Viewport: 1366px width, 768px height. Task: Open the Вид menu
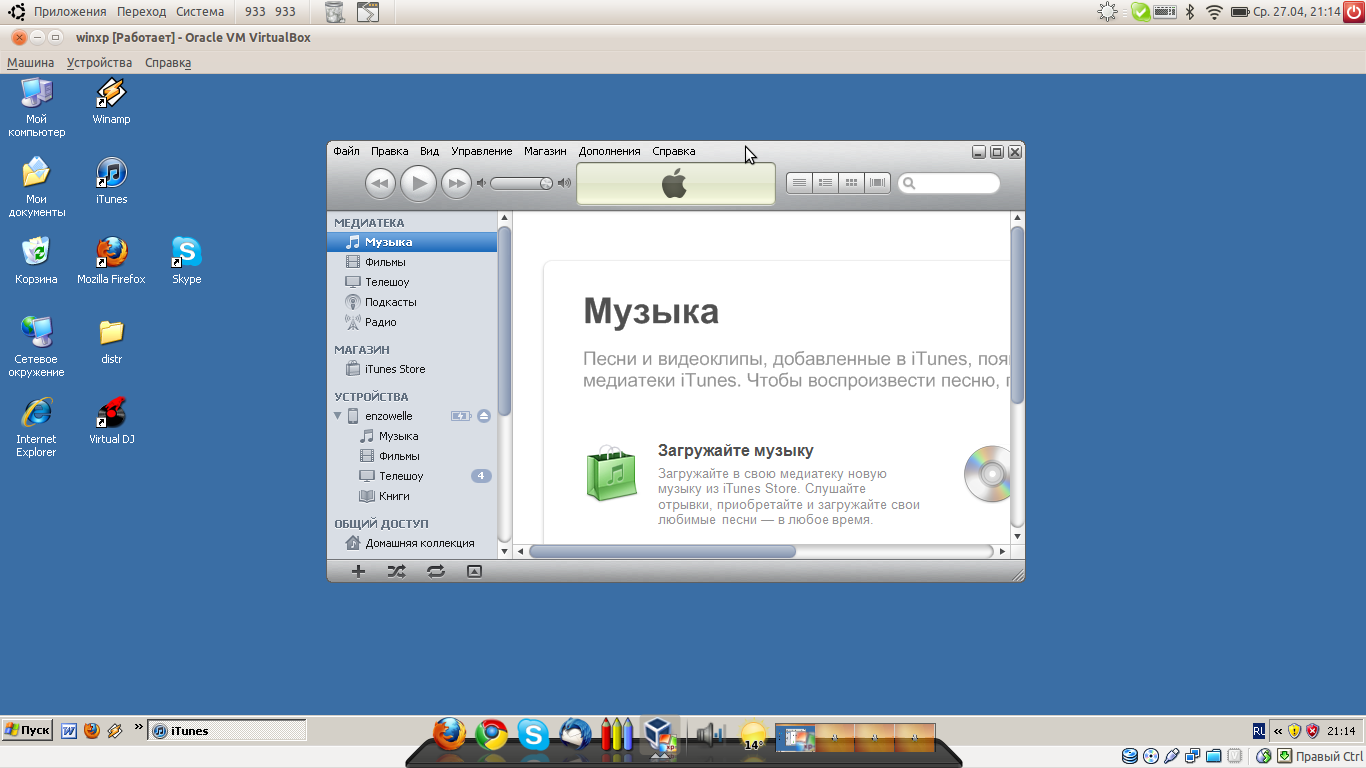point(429,151)
